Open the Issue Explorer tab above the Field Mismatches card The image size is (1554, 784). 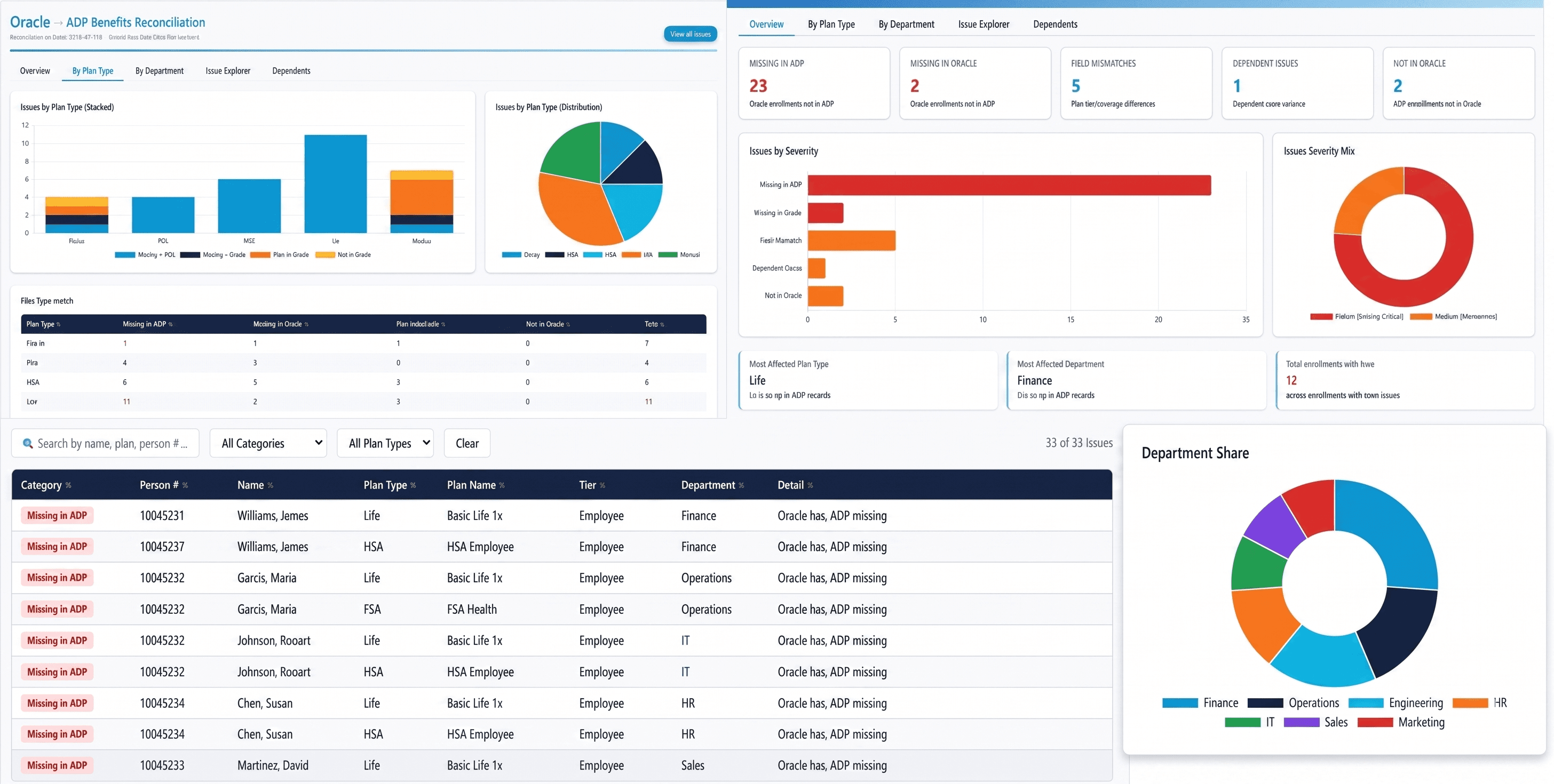(x=984, y=24)
